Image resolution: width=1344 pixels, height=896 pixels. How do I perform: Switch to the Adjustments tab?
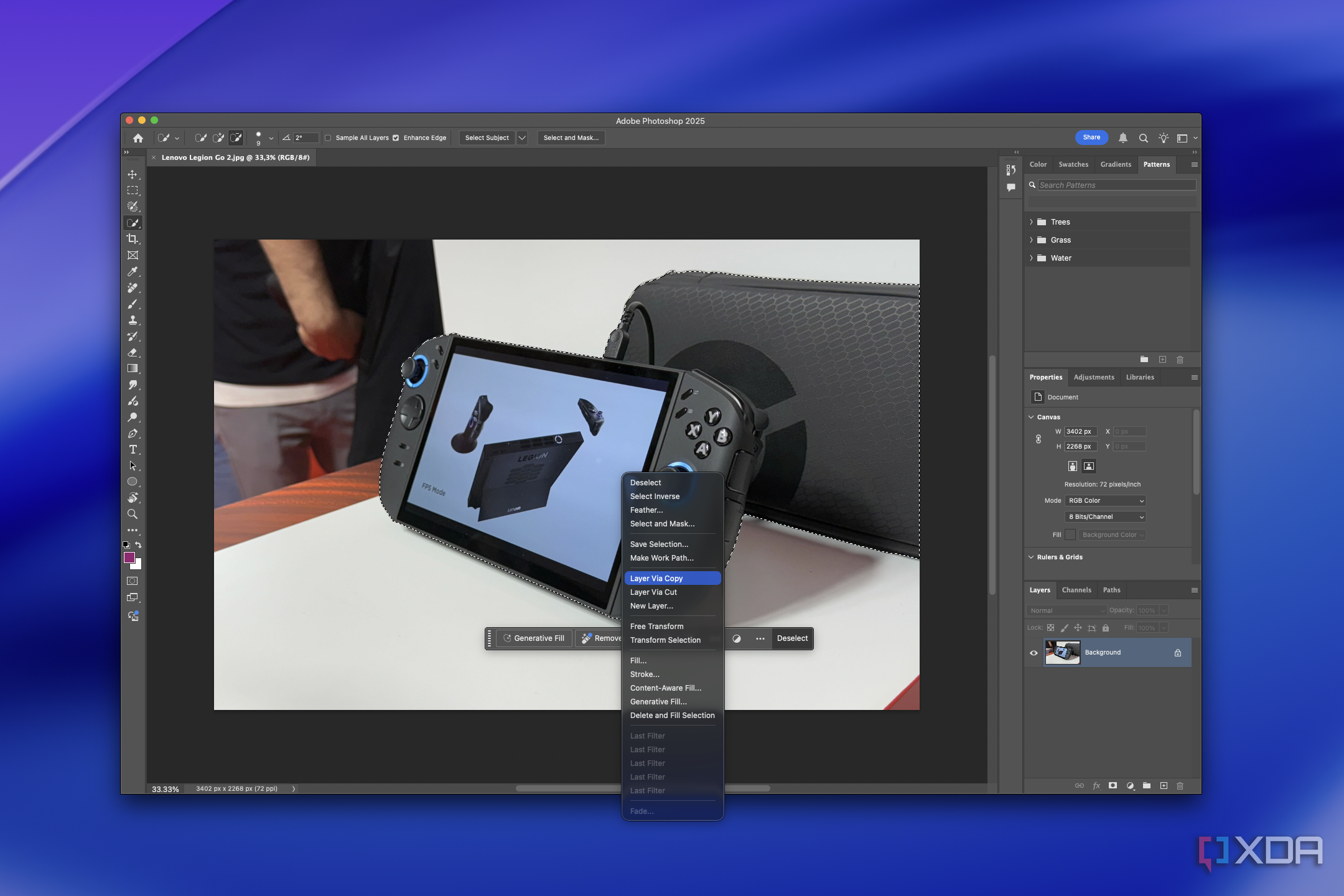tap(1094, 377)
